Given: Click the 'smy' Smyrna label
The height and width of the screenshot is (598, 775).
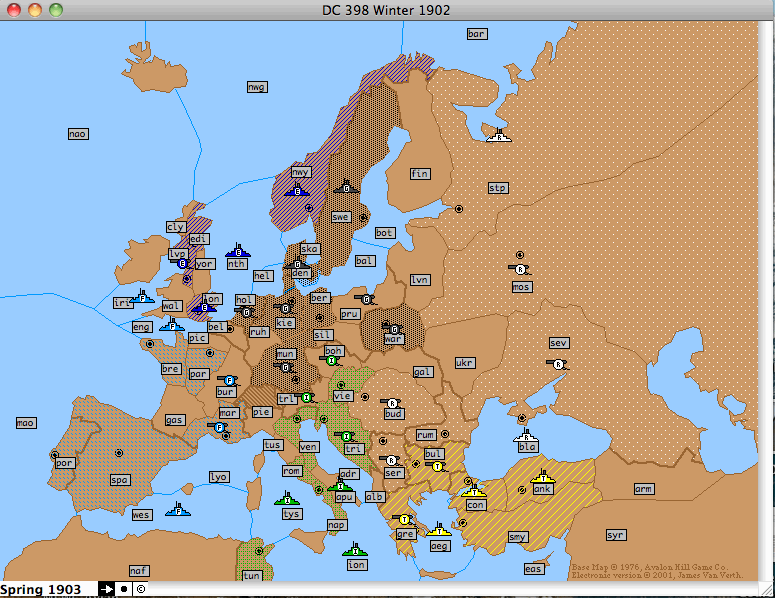Looking at the screenshot, I should [x=518, y=537].
